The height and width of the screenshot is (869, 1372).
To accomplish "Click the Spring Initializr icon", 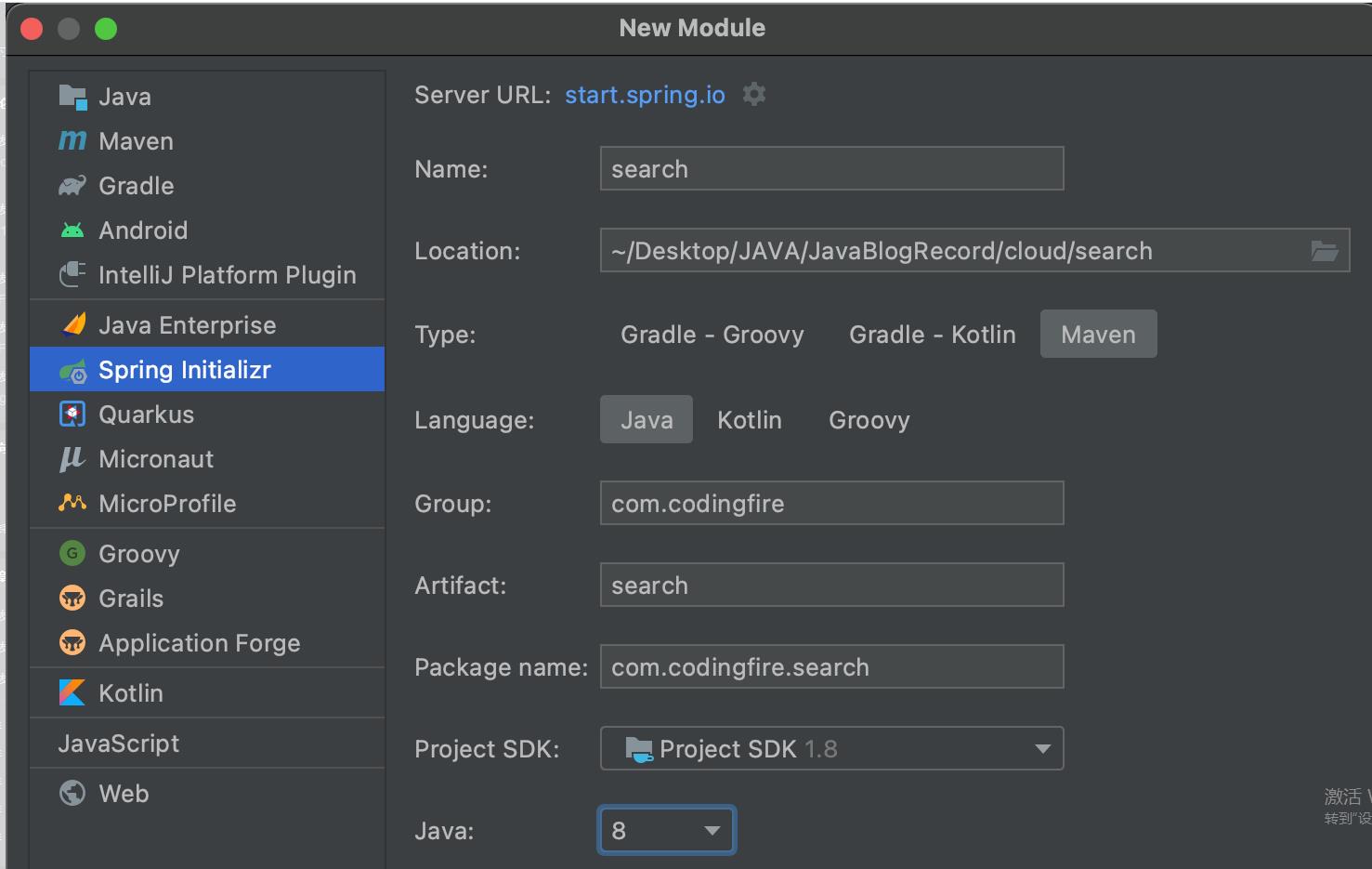I will click(x=72, y=370).
